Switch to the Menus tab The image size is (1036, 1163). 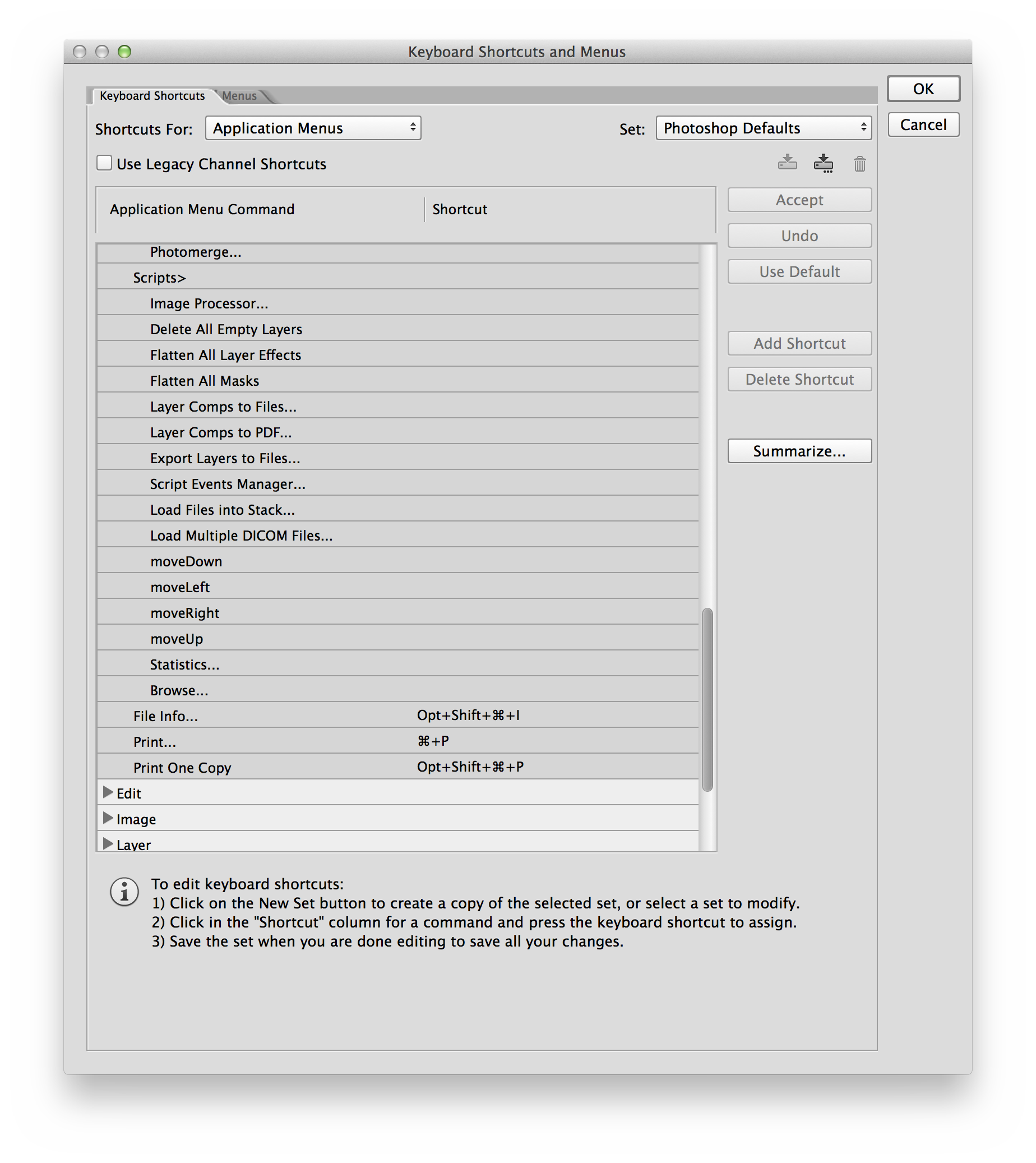pyautogui.click(x=239, y=96)
